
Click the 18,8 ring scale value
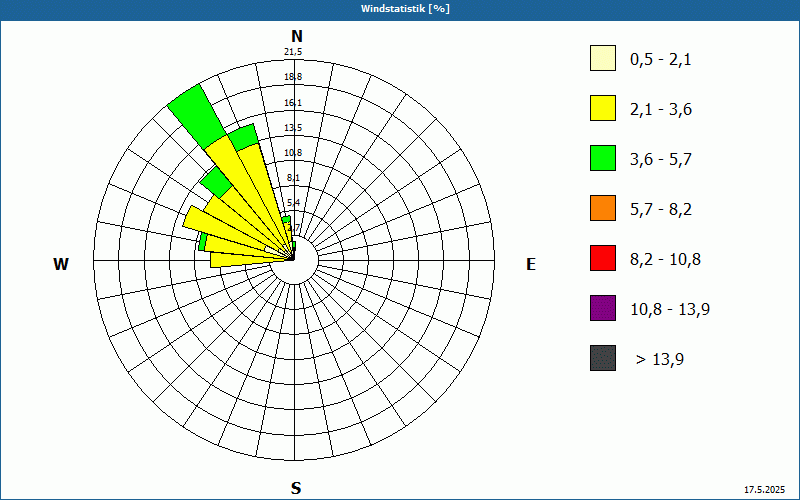tap(293, 77)
